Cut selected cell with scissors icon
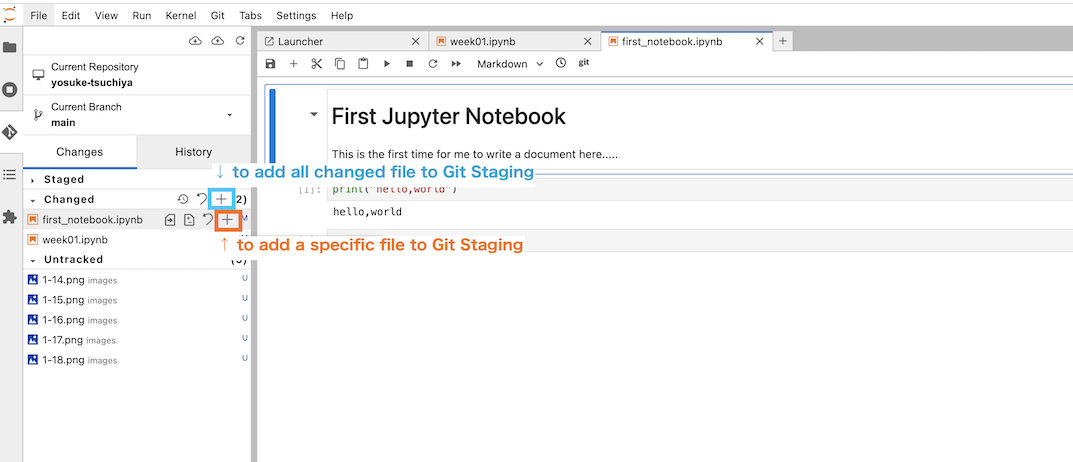 click(x=316, y=64)
